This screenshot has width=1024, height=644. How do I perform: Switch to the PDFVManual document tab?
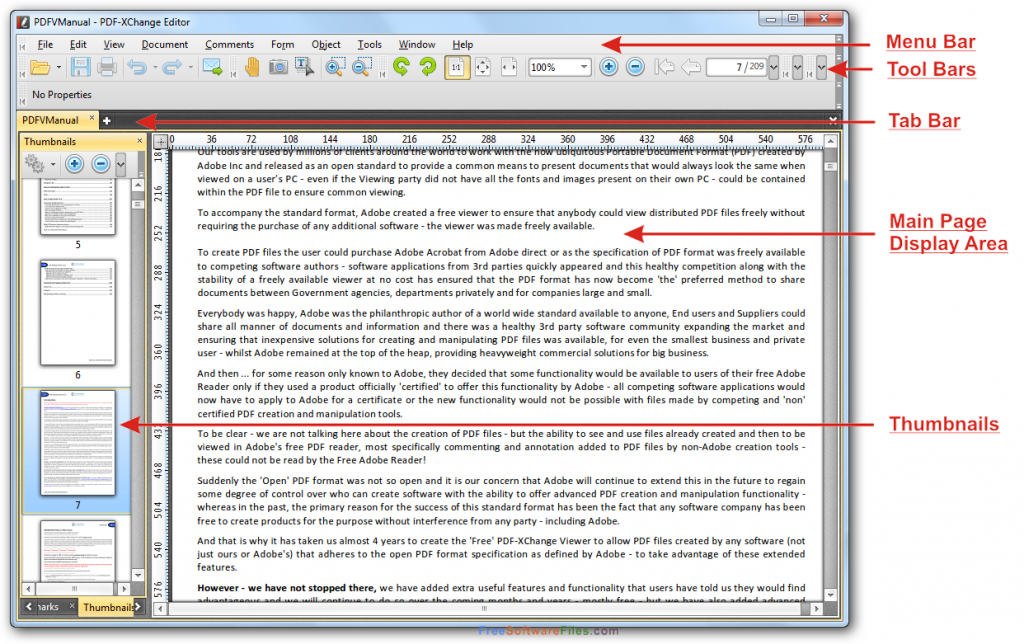(52, 119)
